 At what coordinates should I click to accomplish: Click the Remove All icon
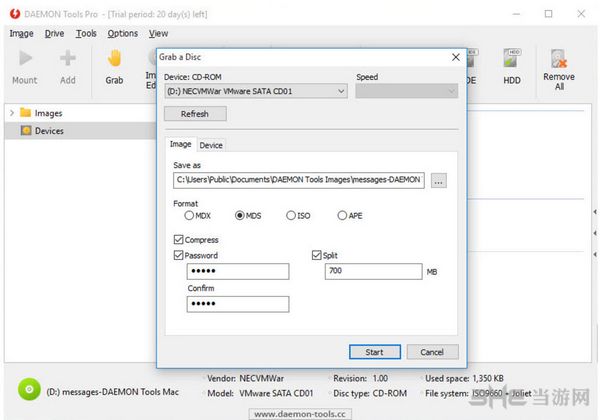tap(559, 59)
